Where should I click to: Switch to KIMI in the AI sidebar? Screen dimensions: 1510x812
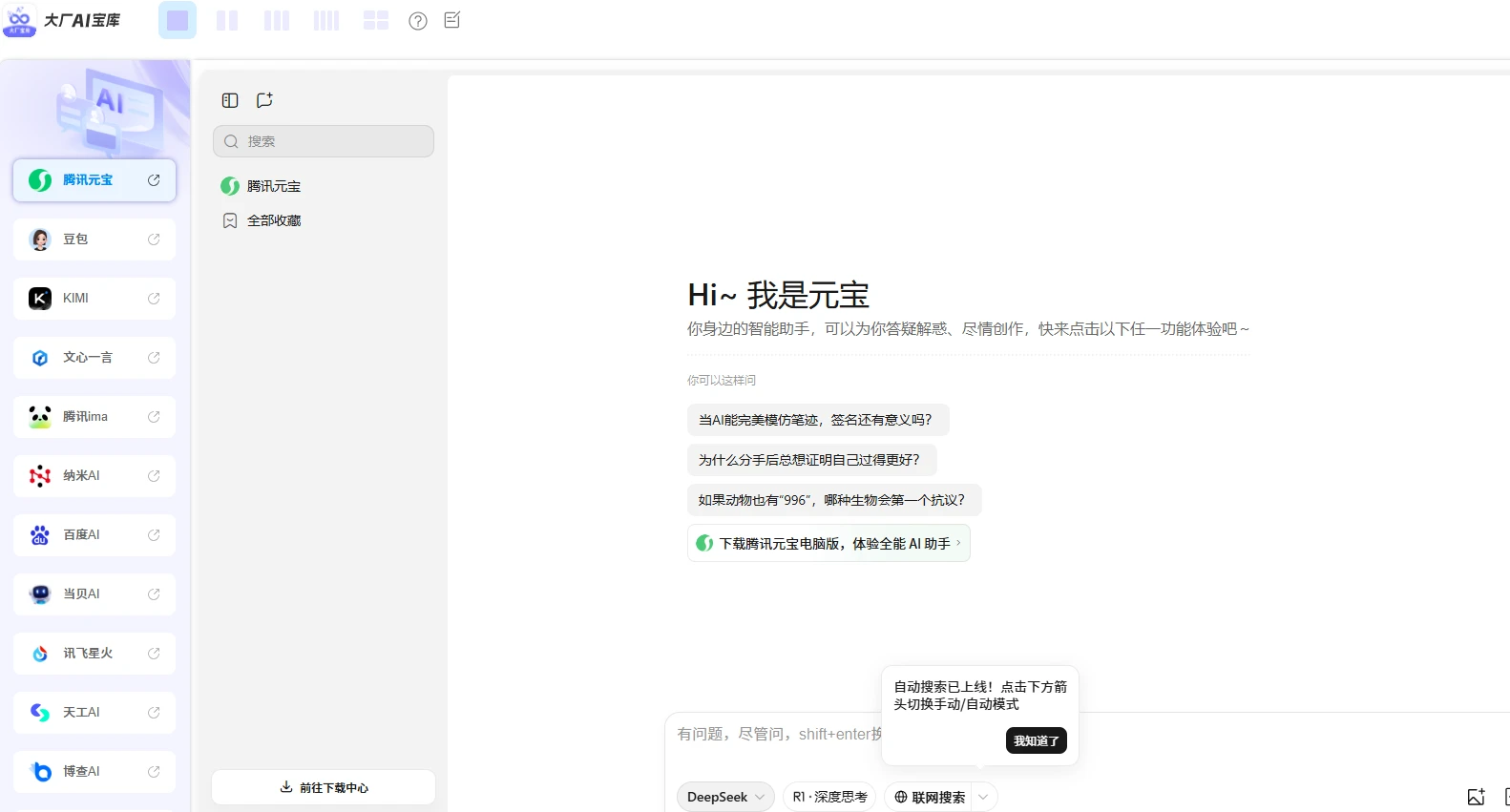(94, 299)
